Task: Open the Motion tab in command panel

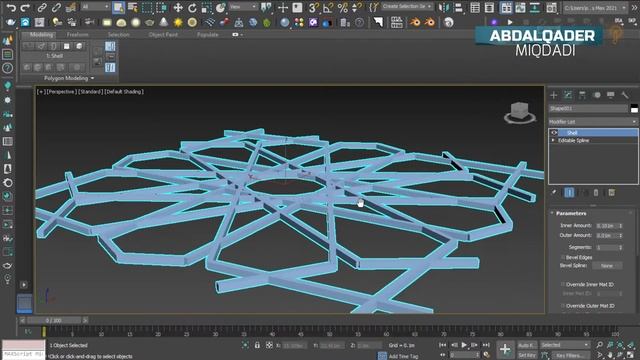Action: point(597,95)
